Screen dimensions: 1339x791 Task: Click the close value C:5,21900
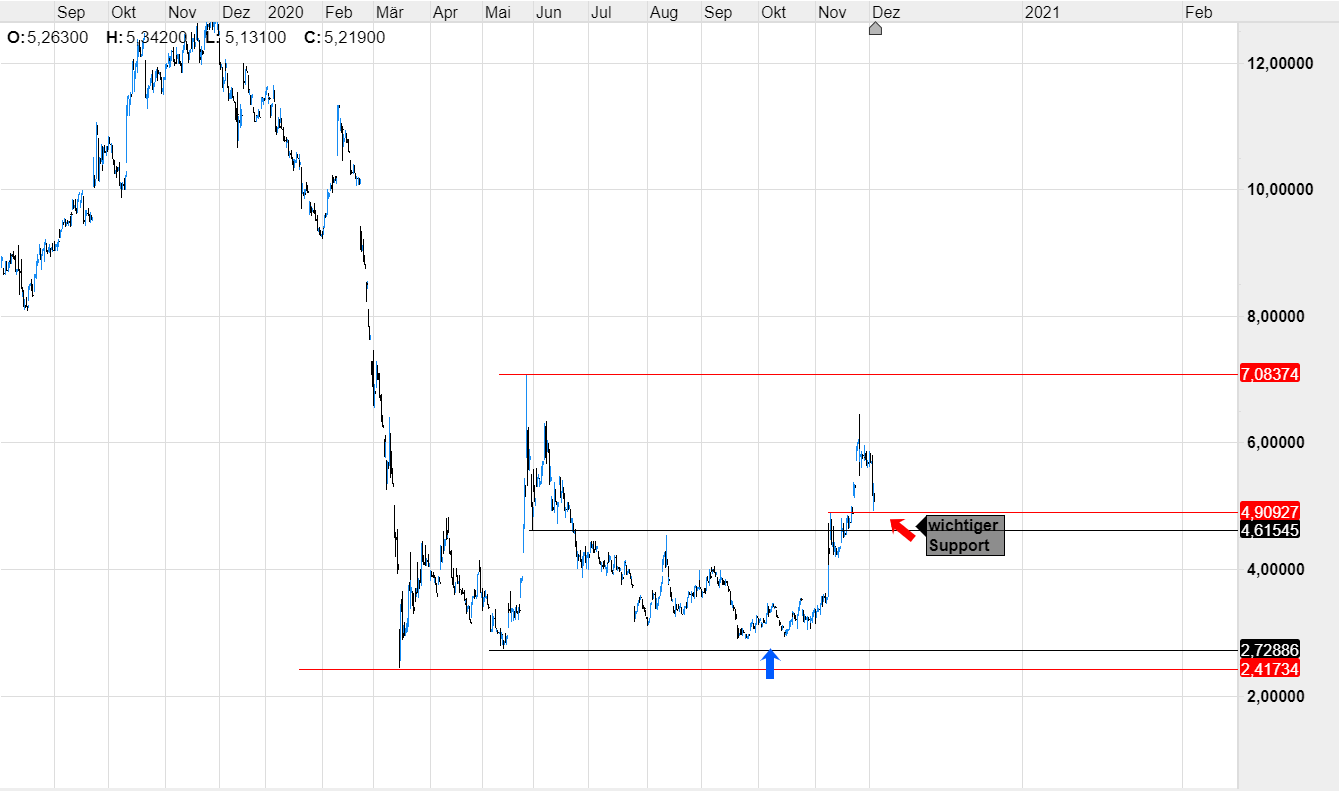pyautogui.click(x=345, y=37)
